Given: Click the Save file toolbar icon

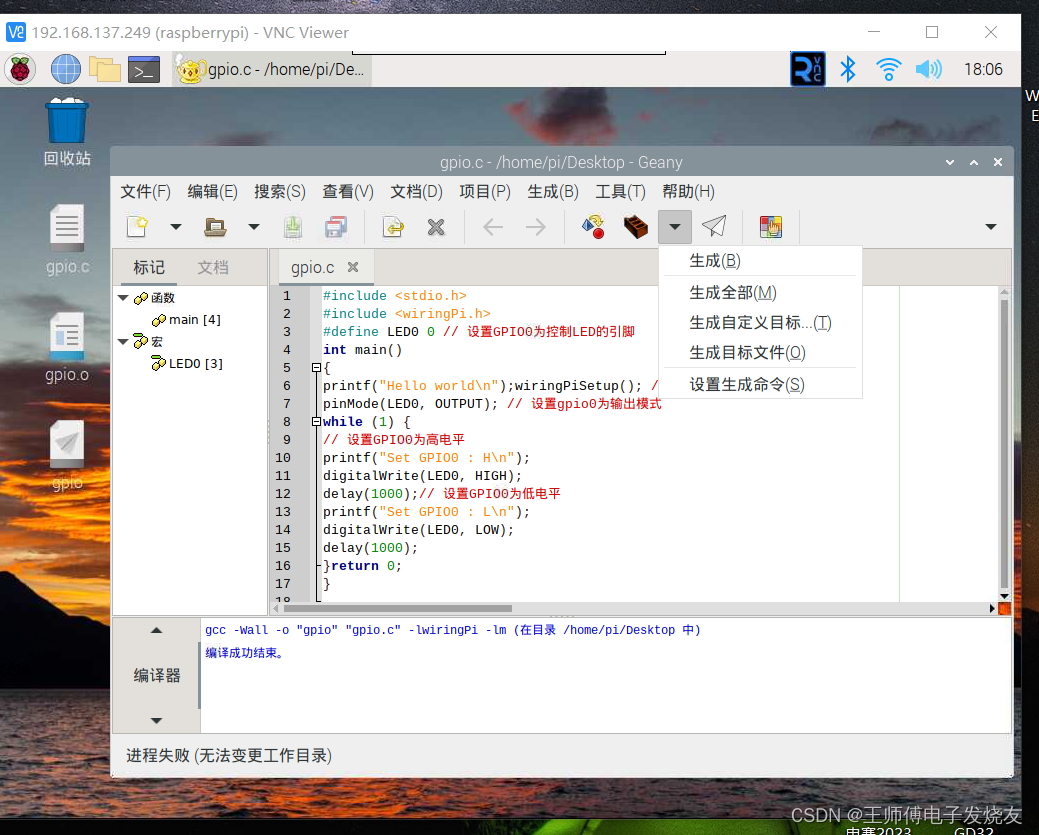Looking at the screenshot, I should click(293, 227).
